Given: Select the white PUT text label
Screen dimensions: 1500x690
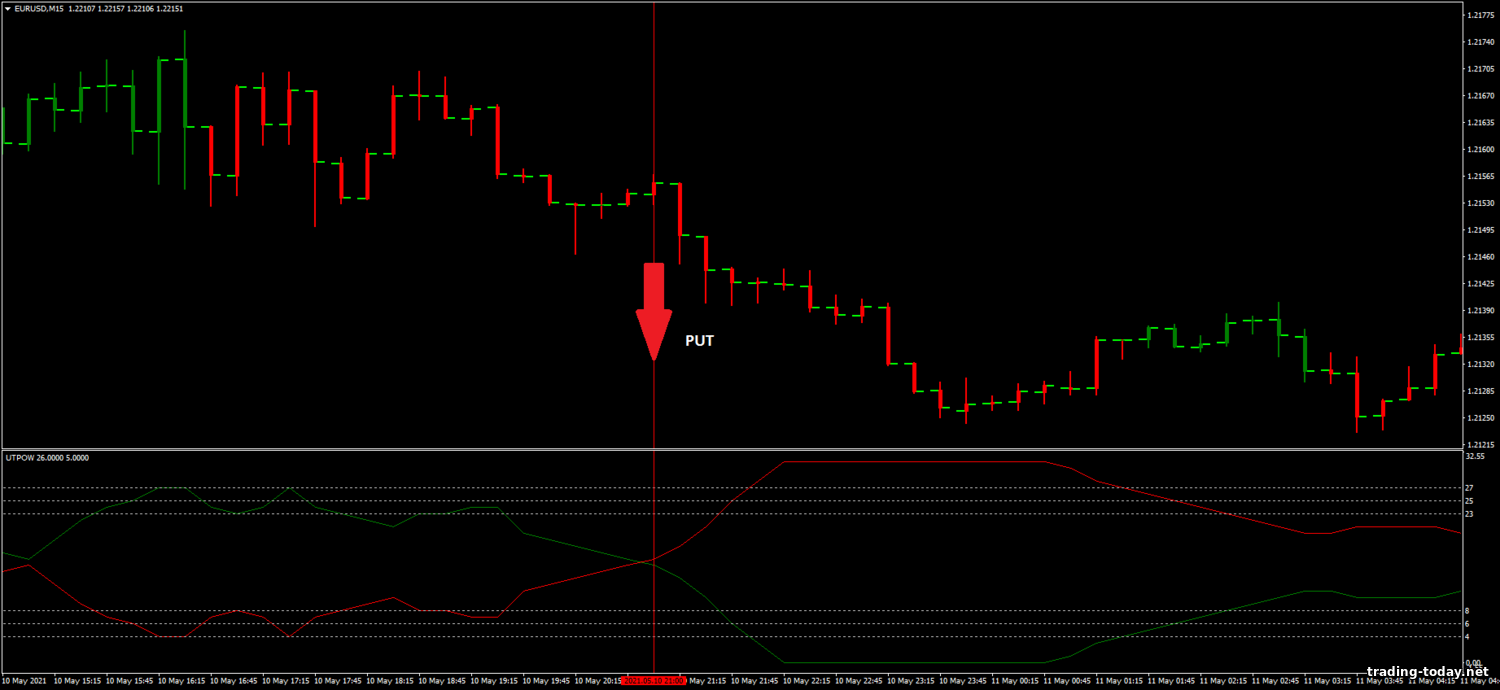Looking at the screenshot, I should click(x=699, y=341).
